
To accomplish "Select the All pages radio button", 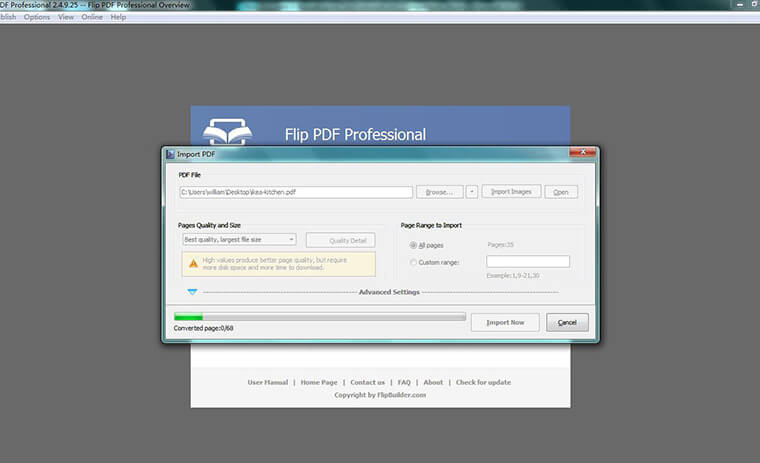I will [x=413, y=245].
